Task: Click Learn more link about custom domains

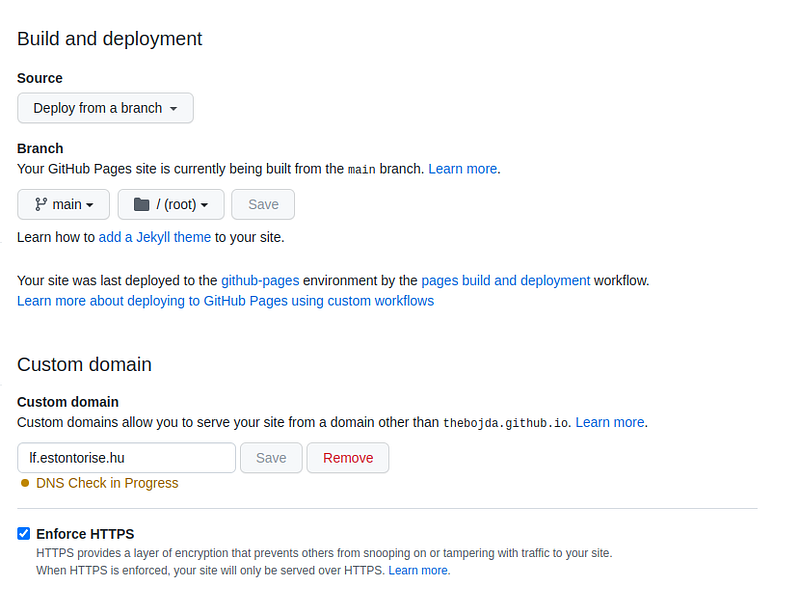Action: click(610, 422)
